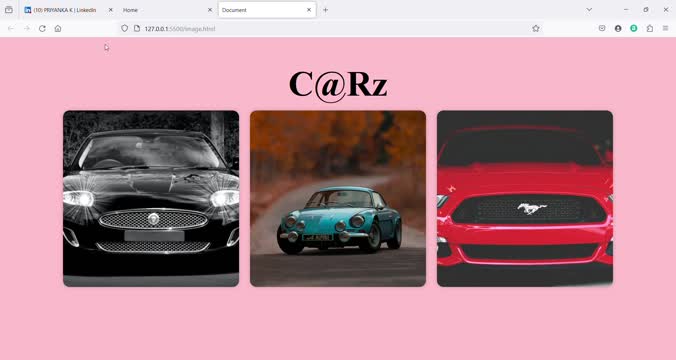Image resolution: width=676 pixels, height=360 pixels.
Task: Open the Extensions puzzle icon
Action: (x=649, y=28)
